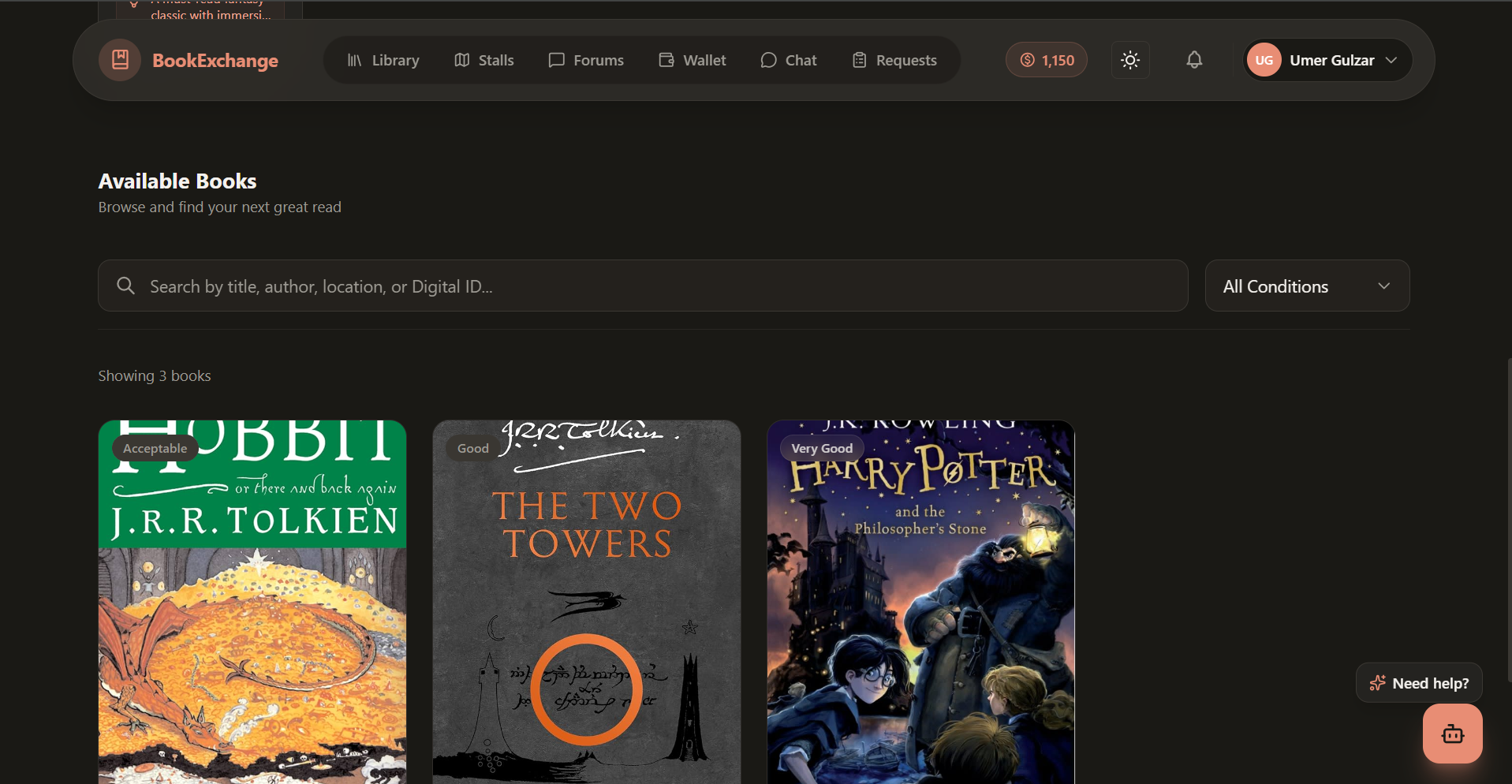The image size is (1512, 784).
Task: Open The Hobbit book cover
Action: click(x=252, y=603)
